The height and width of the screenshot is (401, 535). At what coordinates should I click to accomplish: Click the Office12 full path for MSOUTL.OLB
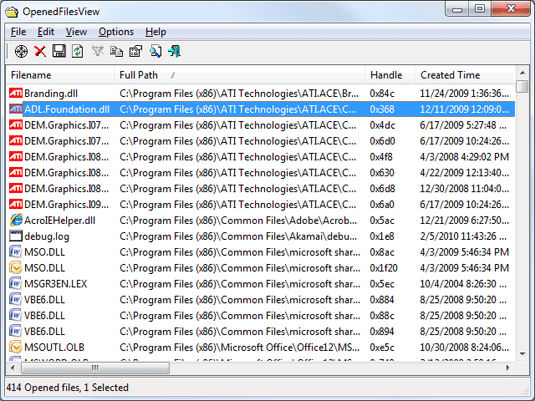[240, 347]
